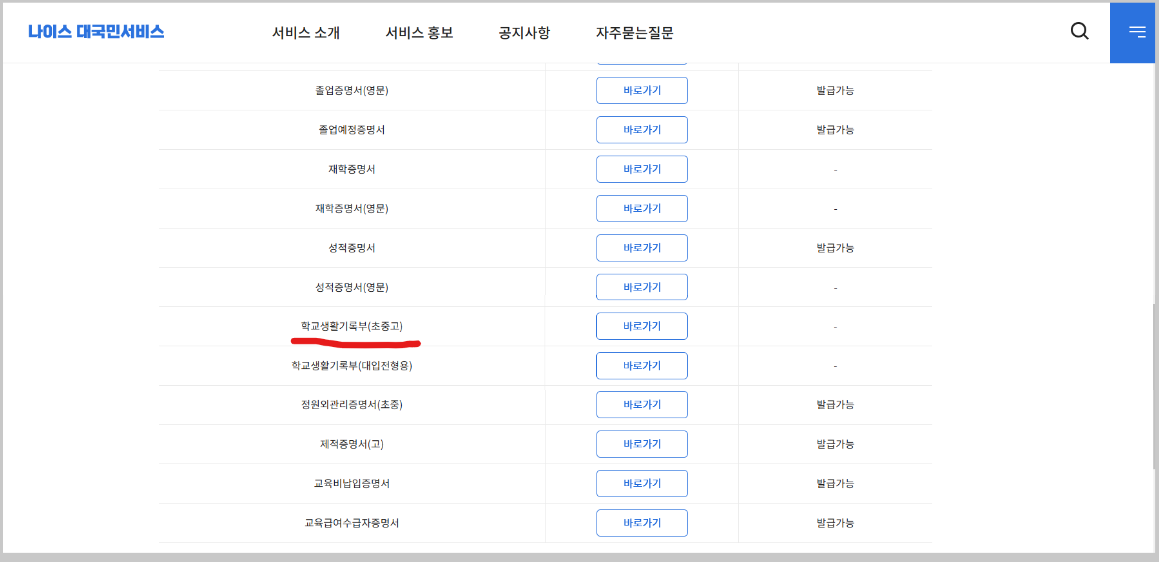
Task: Click 바로가기 in the 성적증명서 row
Action: pos(642,248)
